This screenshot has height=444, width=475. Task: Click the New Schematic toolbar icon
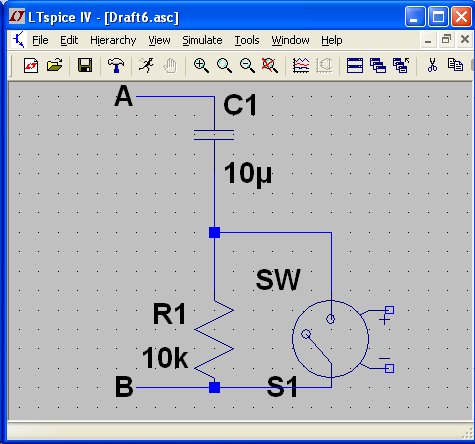point(31,65)
